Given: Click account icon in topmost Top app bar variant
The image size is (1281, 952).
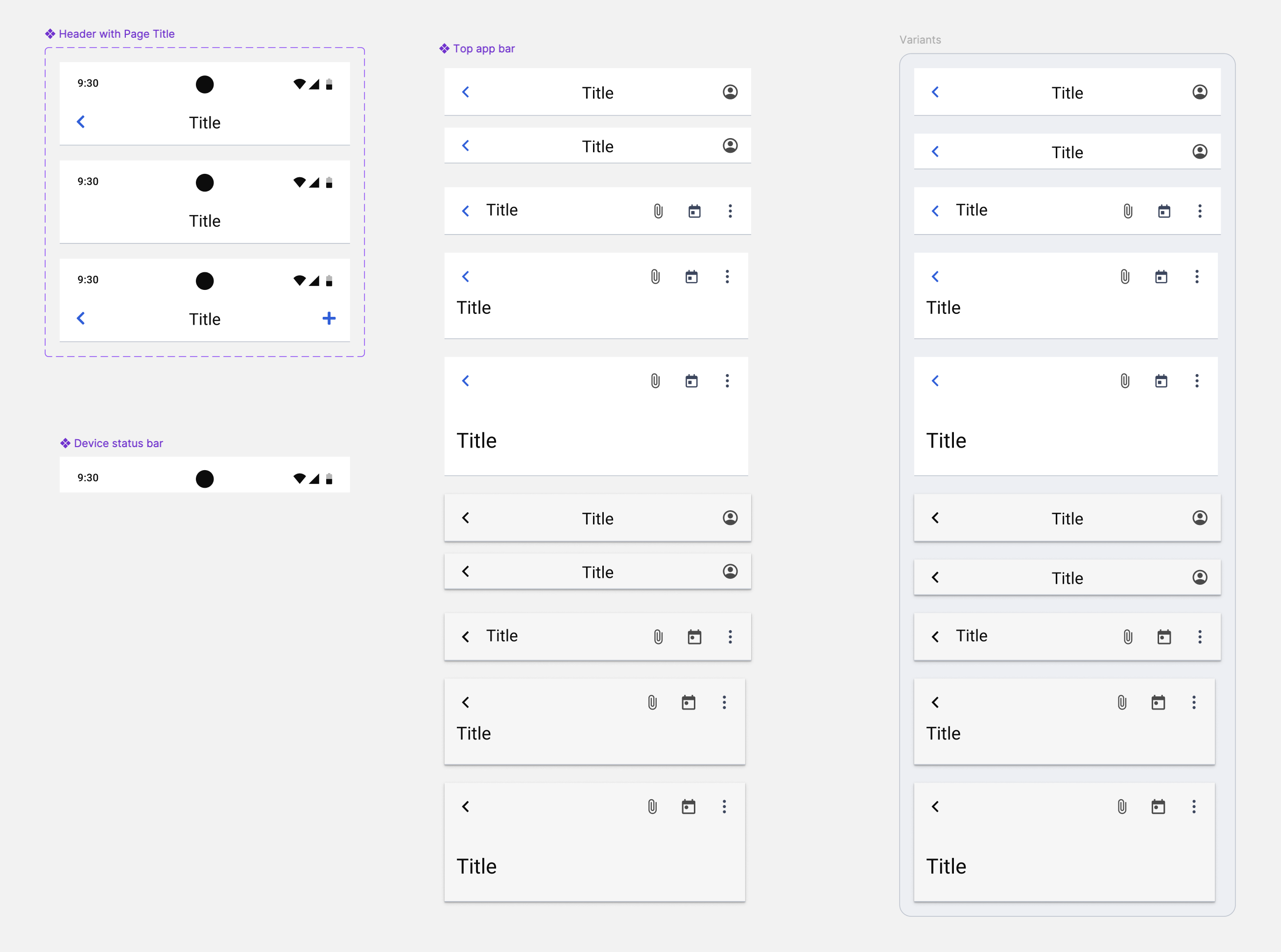Looking at the screenshot, I should [x=730, y=92].
